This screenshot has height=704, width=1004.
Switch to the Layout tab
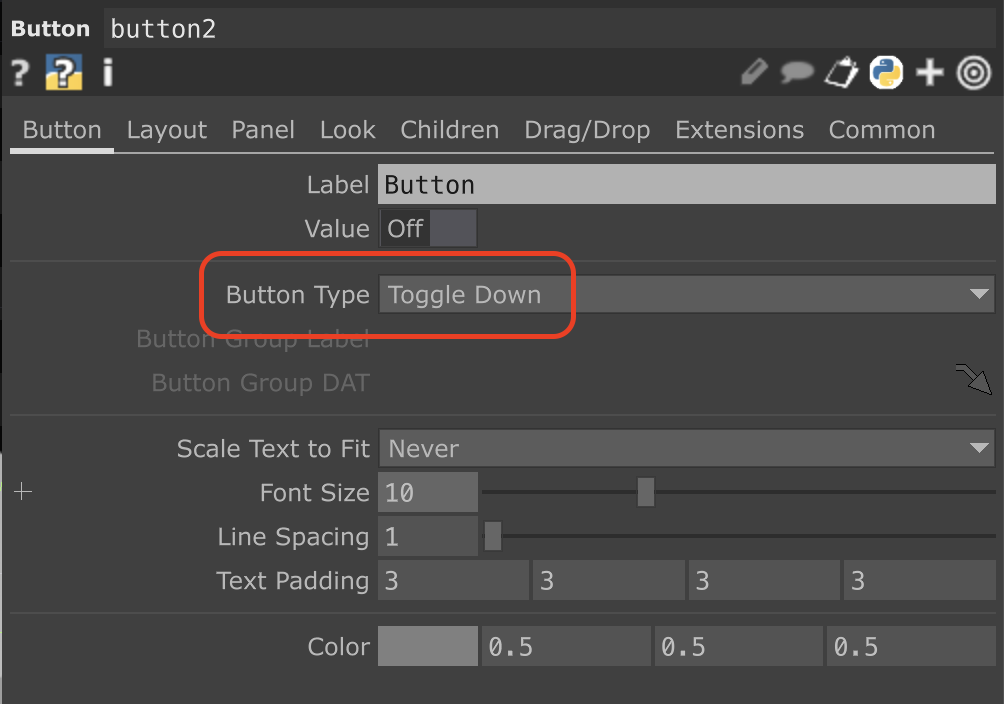[166, 130]
